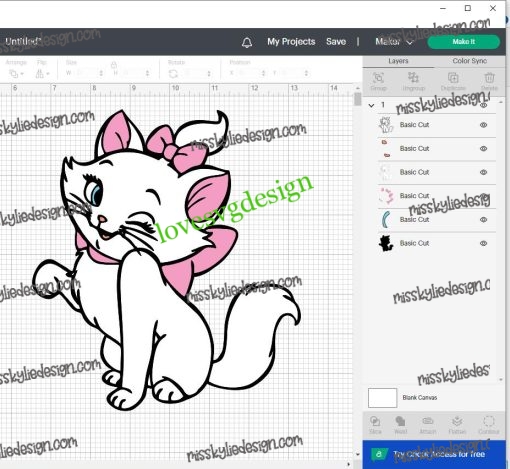Click the green Make It button

pos(464,42)
